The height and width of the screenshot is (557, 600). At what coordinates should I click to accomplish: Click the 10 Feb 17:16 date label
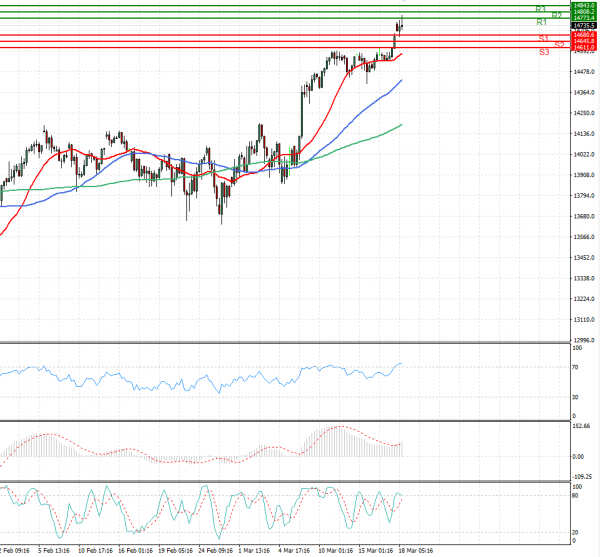point(95,550)
